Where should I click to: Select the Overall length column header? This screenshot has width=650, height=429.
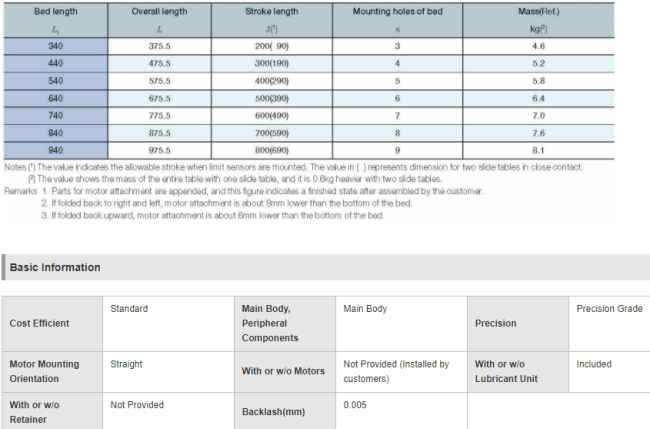[158, 14]
